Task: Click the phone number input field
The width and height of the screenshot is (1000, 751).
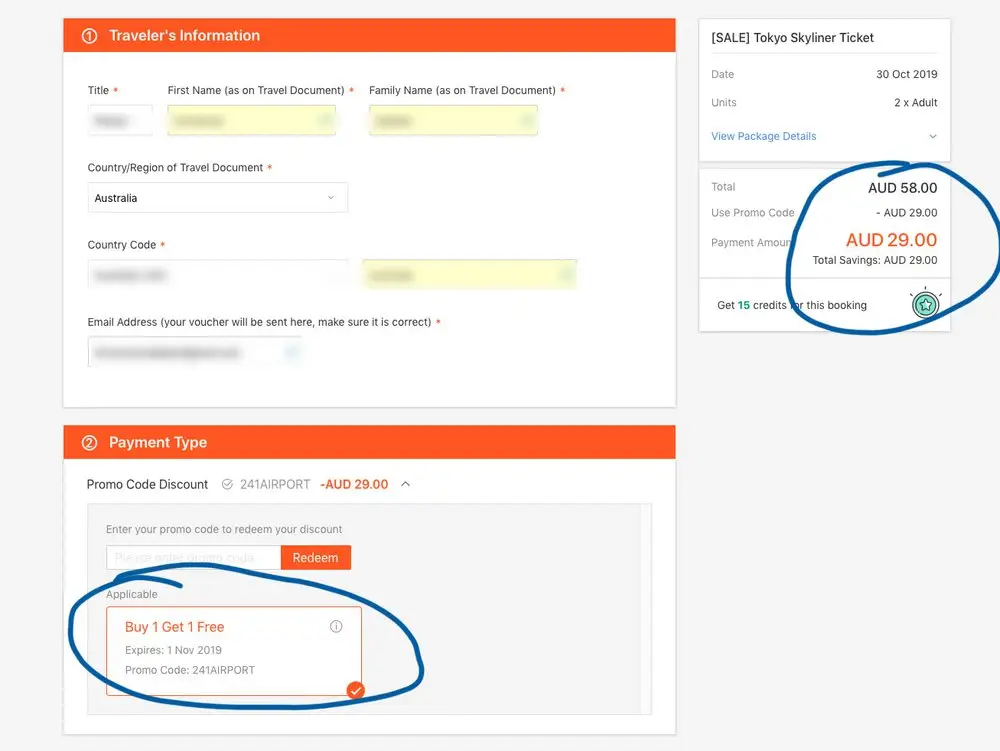Action: coord(469,275)
